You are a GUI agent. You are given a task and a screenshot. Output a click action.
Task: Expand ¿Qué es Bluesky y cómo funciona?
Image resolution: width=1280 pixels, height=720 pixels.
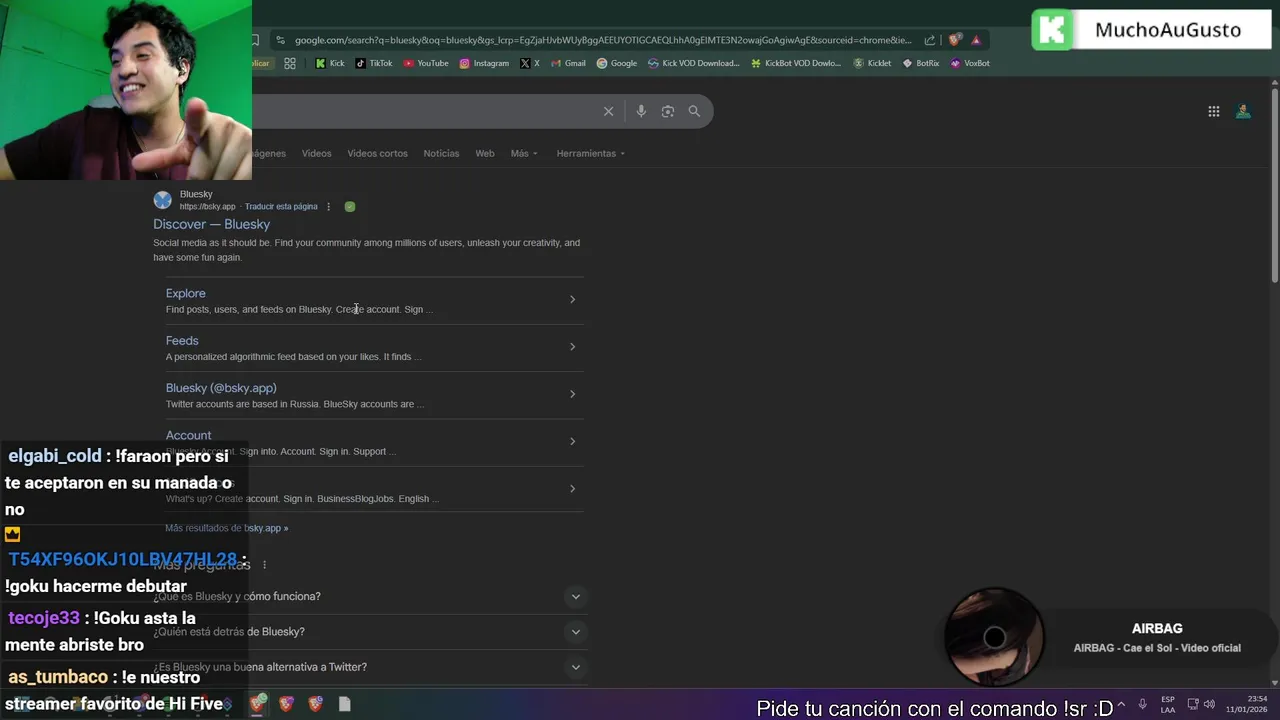click(x=575, y=597)
